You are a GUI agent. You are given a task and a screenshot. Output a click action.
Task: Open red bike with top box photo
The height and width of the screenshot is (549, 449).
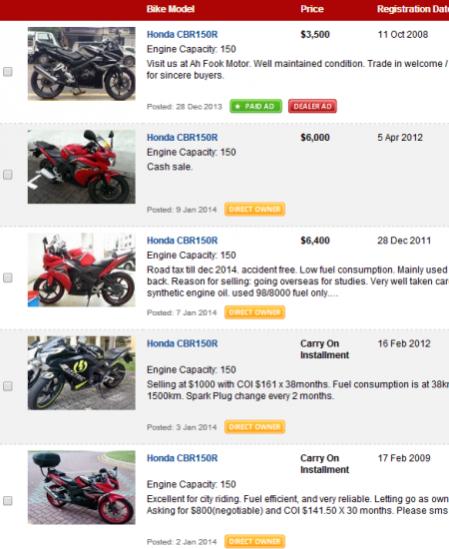click(x=82, y=487)
